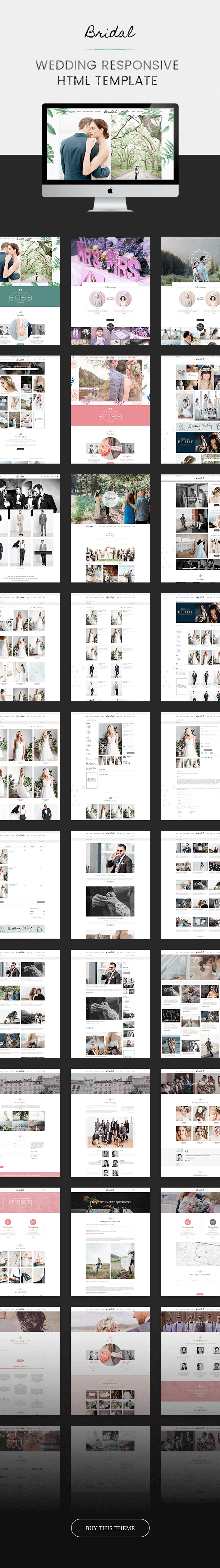The width and height of the screenshot is (220, 1568).
Task: Open the three-column wedding dress shop grid
Action: point(30,648)
